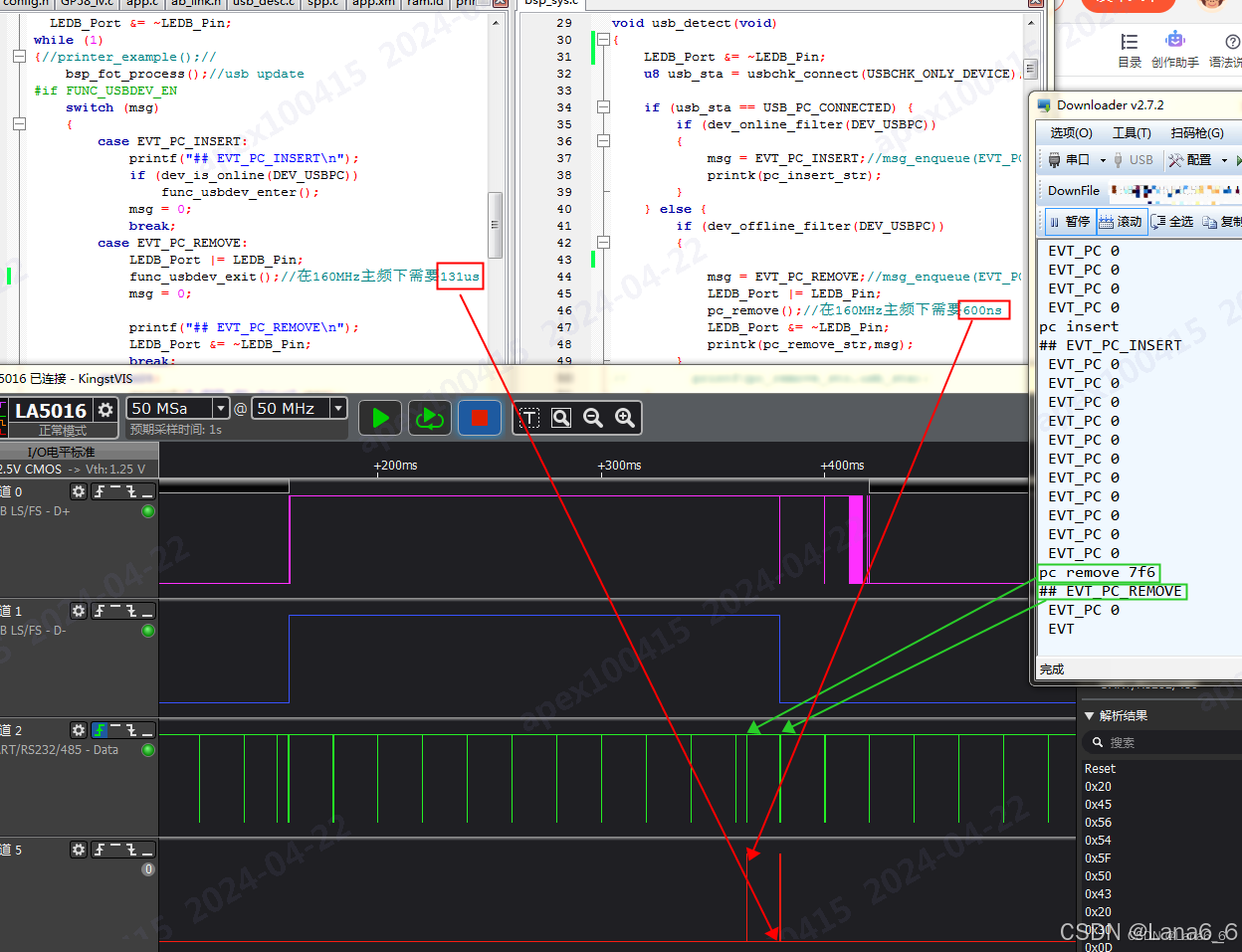Viewport: 1242px width, 952px height.
Task: Click the 搜索 search field in results panel
Action: pos(1160,742)
